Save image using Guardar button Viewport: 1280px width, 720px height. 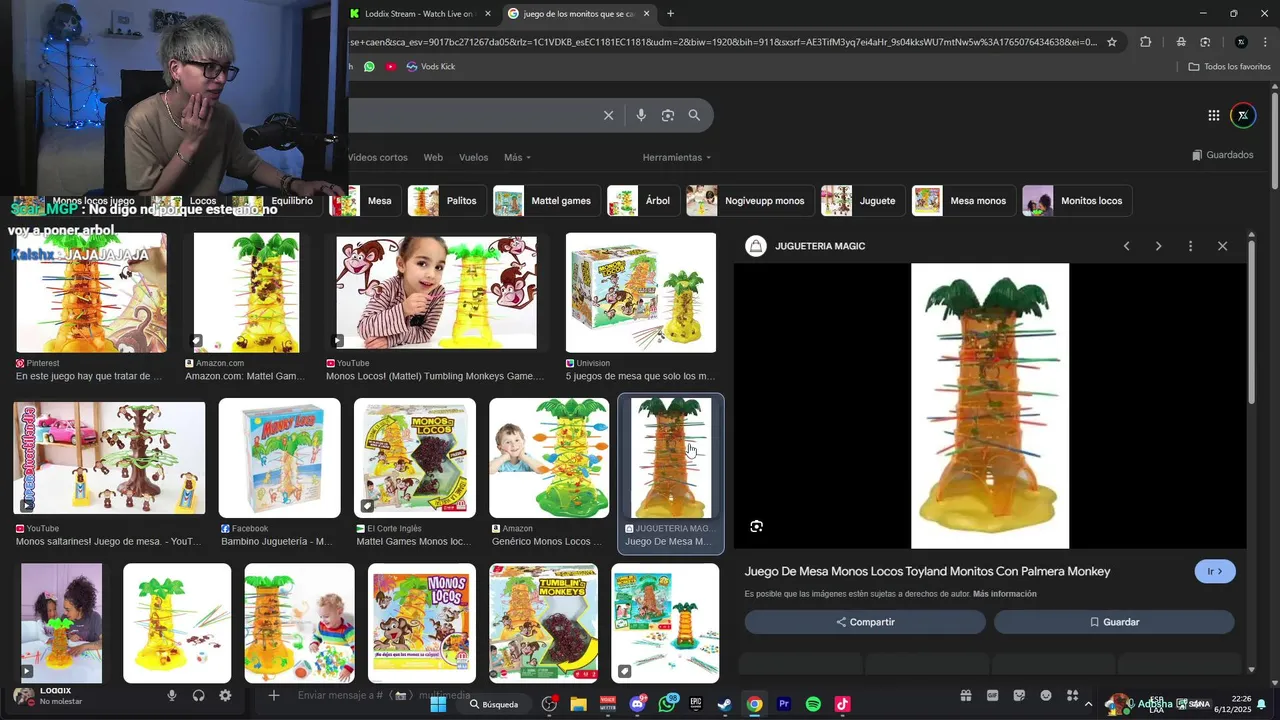tap(1114, 622)
